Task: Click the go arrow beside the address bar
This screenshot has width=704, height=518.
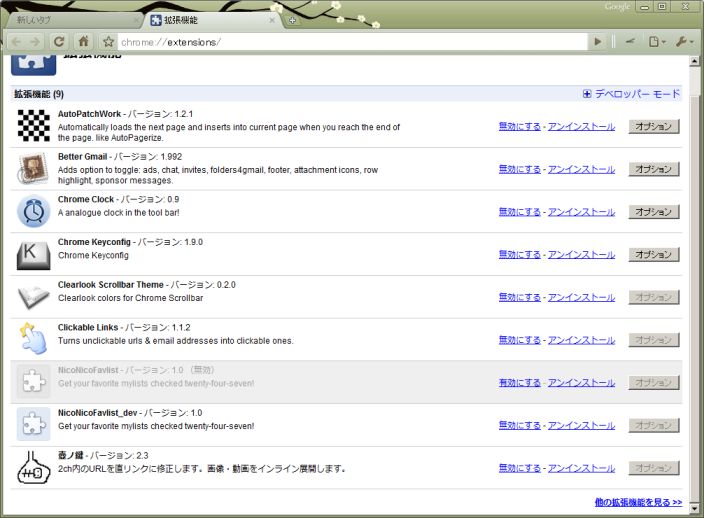Action: 598,42
